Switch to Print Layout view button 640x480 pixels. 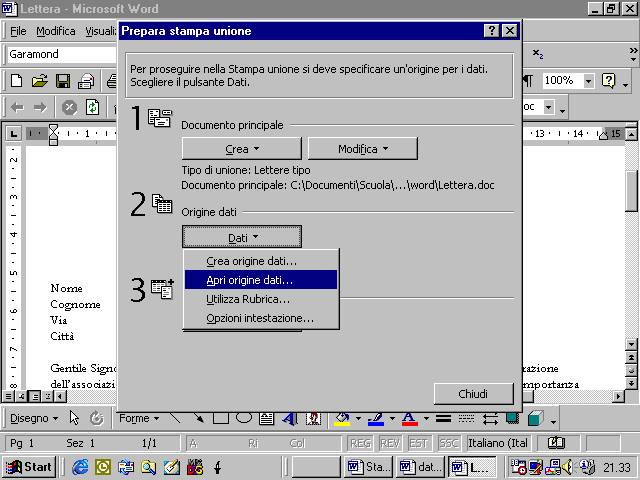pyautogui.click(x=36, y=396)
